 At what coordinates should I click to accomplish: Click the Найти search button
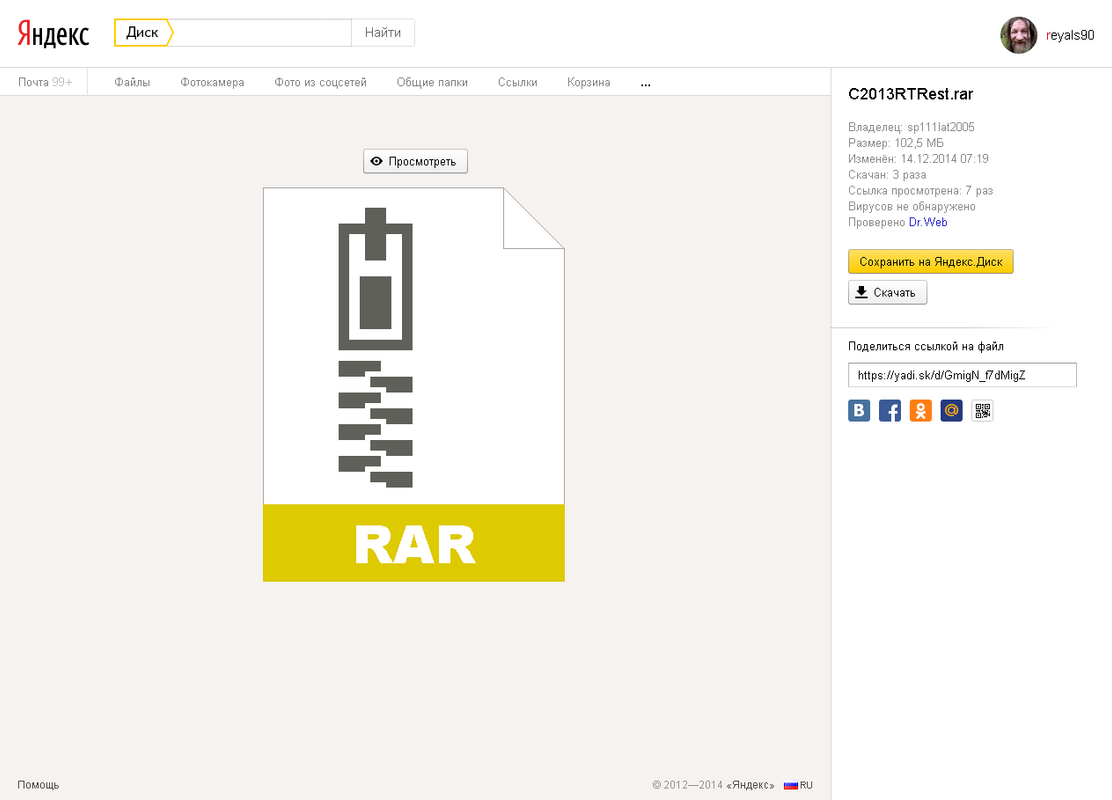click(383, 33)
